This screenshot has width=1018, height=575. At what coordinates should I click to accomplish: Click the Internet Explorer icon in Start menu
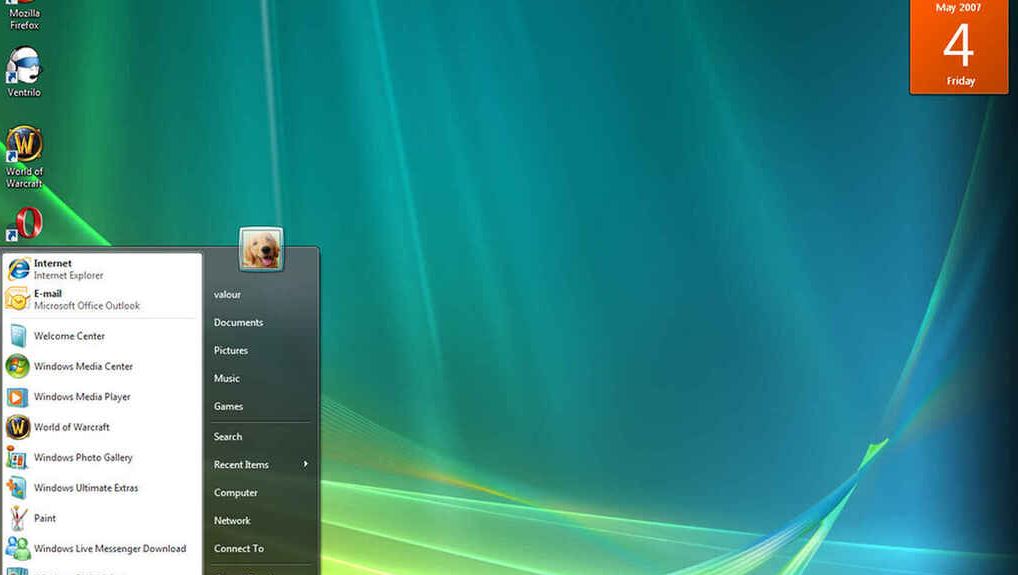coord(18,269)
